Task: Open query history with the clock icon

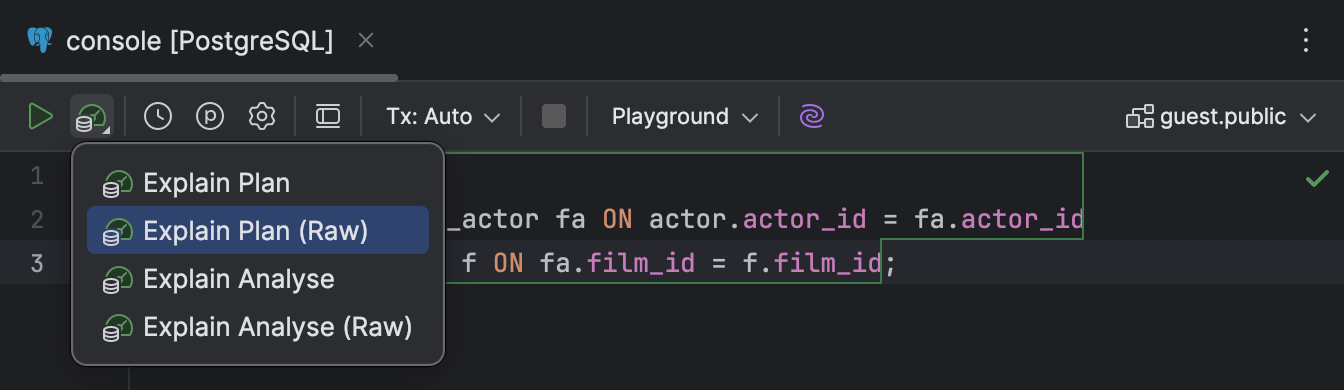Action: click(x=158, y=116)
